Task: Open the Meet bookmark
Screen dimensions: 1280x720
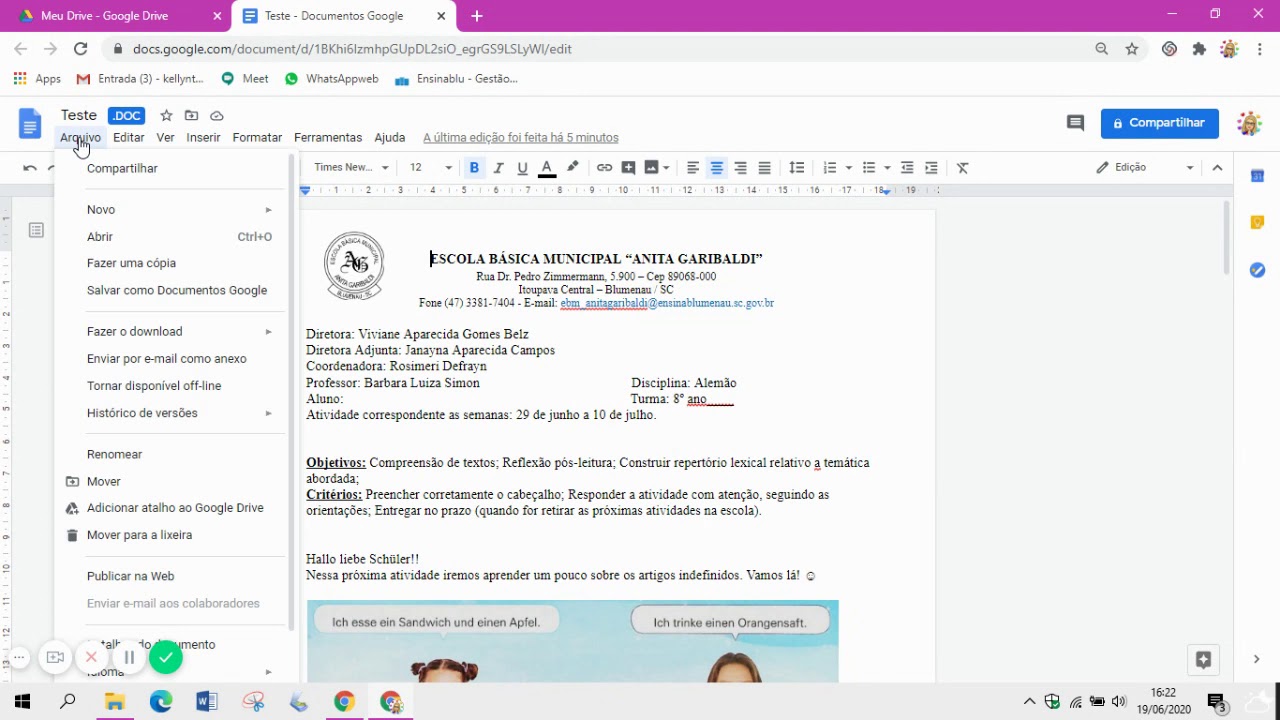Action: [245, 79]
